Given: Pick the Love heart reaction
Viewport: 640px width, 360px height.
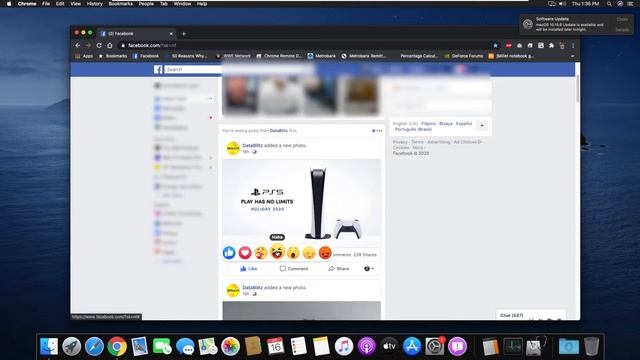Looking at the screenshot, I should [245, 253].
